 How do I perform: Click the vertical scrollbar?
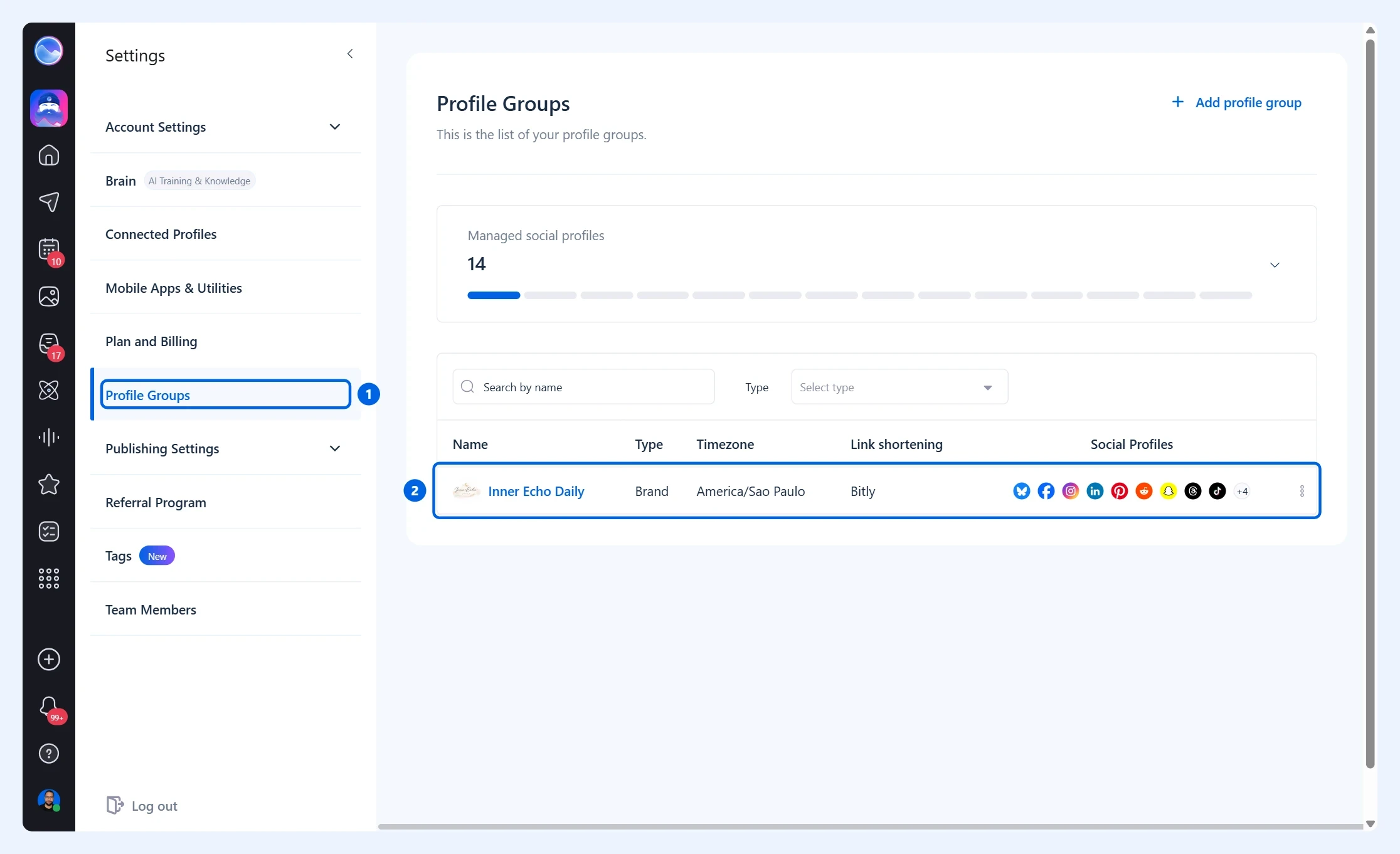point(1370,404)
